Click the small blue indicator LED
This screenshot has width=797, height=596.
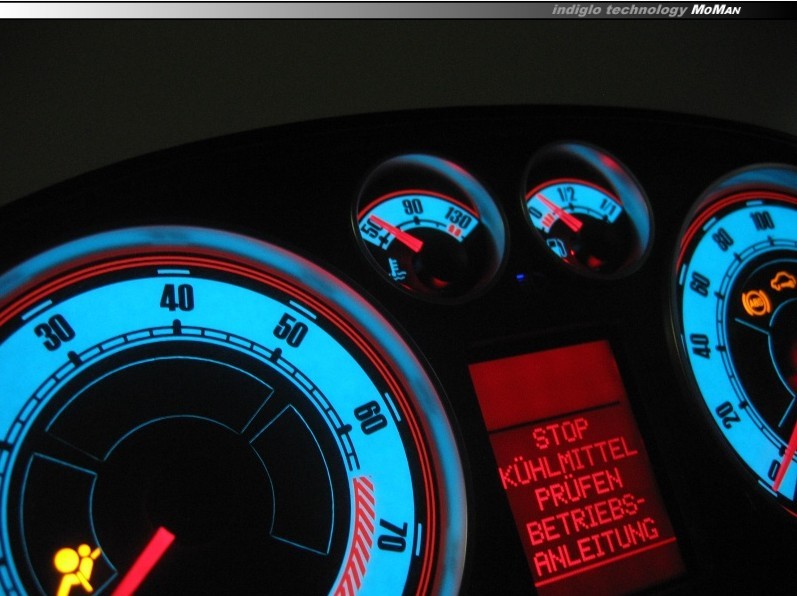[520, 277]
